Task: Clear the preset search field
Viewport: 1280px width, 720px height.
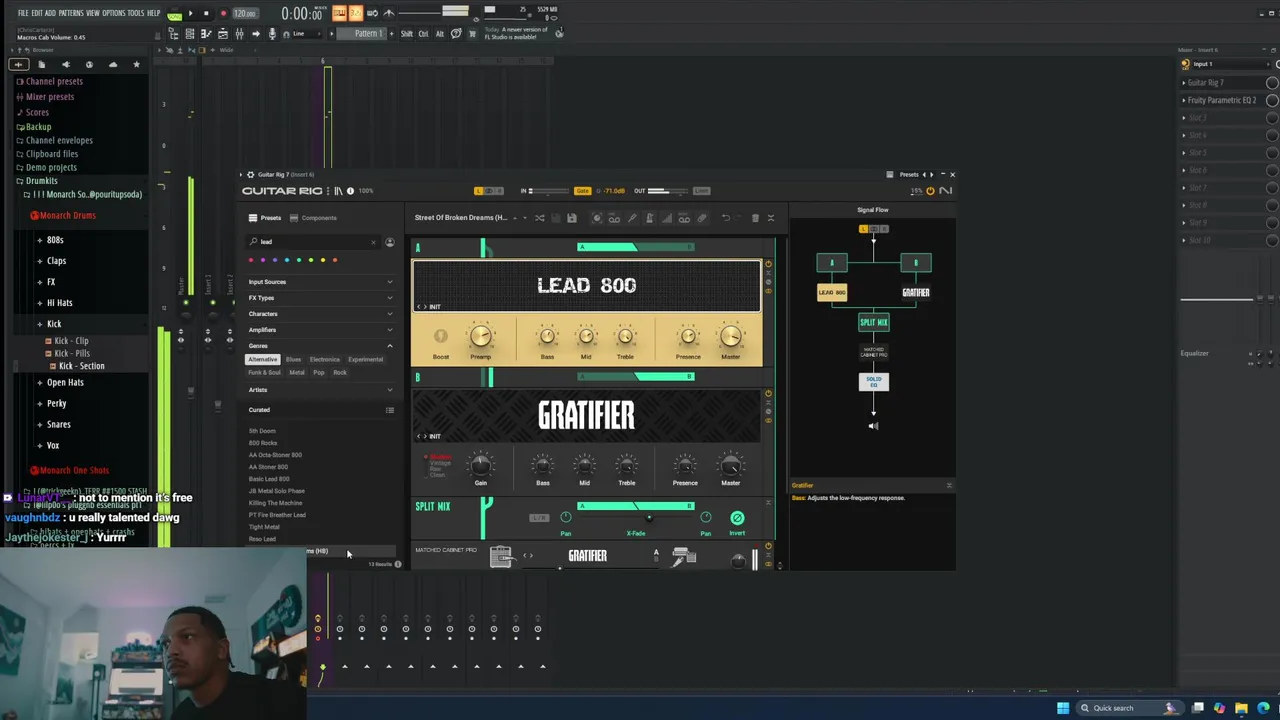Action: tap(374, 242)
